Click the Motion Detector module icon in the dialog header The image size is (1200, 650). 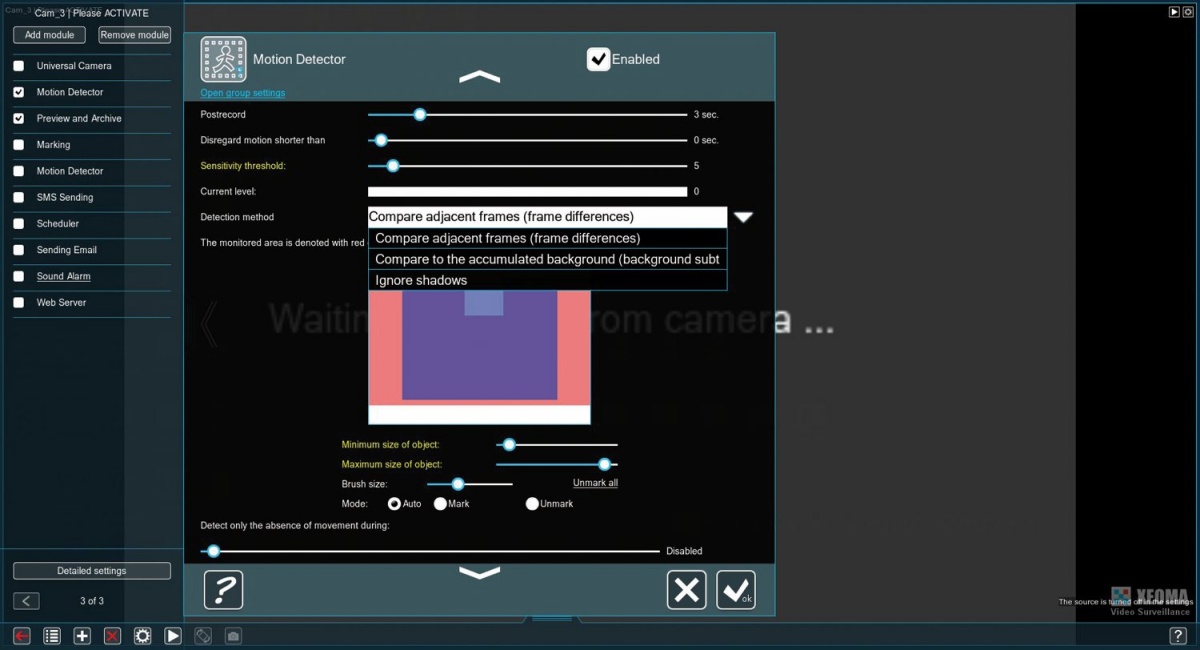coord(223,59)
